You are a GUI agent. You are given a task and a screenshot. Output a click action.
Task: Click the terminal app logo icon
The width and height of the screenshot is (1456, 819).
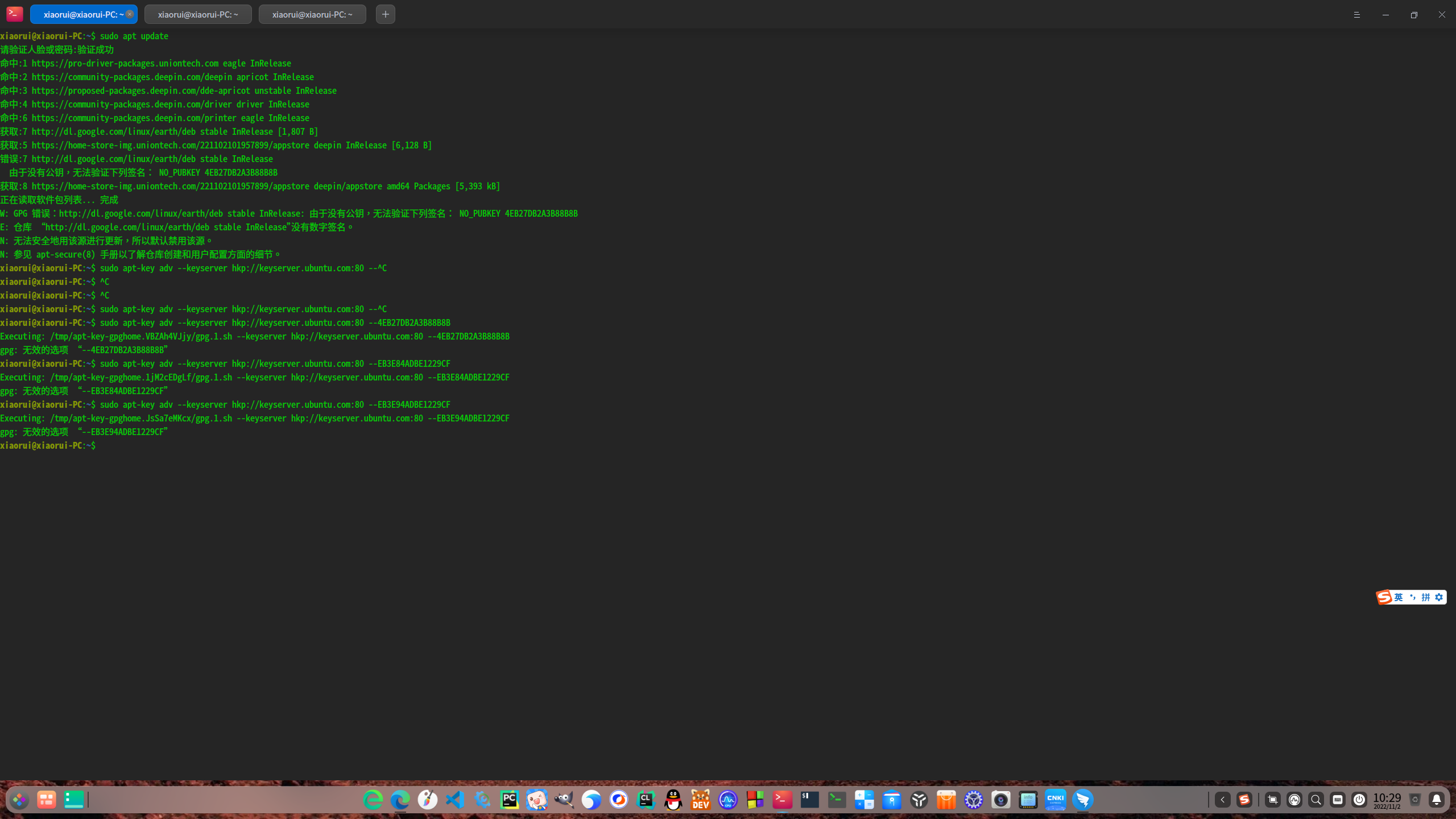tap(14, 14)
